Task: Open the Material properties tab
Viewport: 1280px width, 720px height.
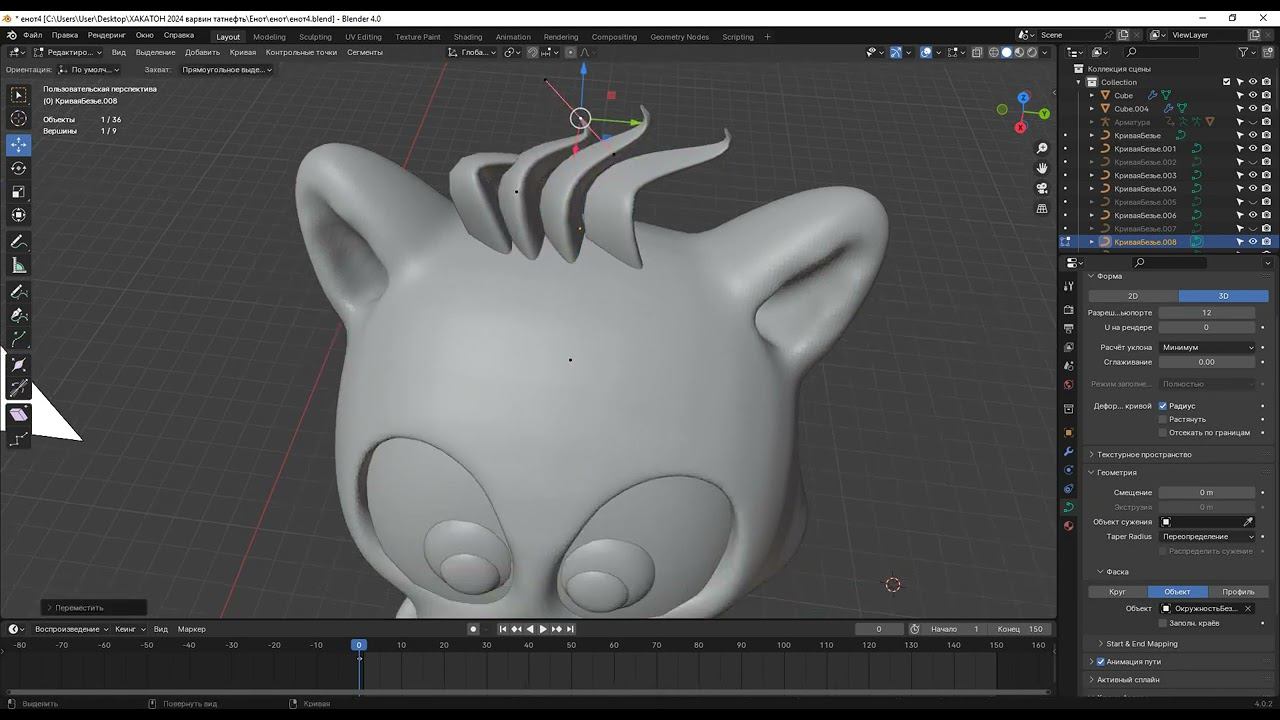Action: (1068, 526)
